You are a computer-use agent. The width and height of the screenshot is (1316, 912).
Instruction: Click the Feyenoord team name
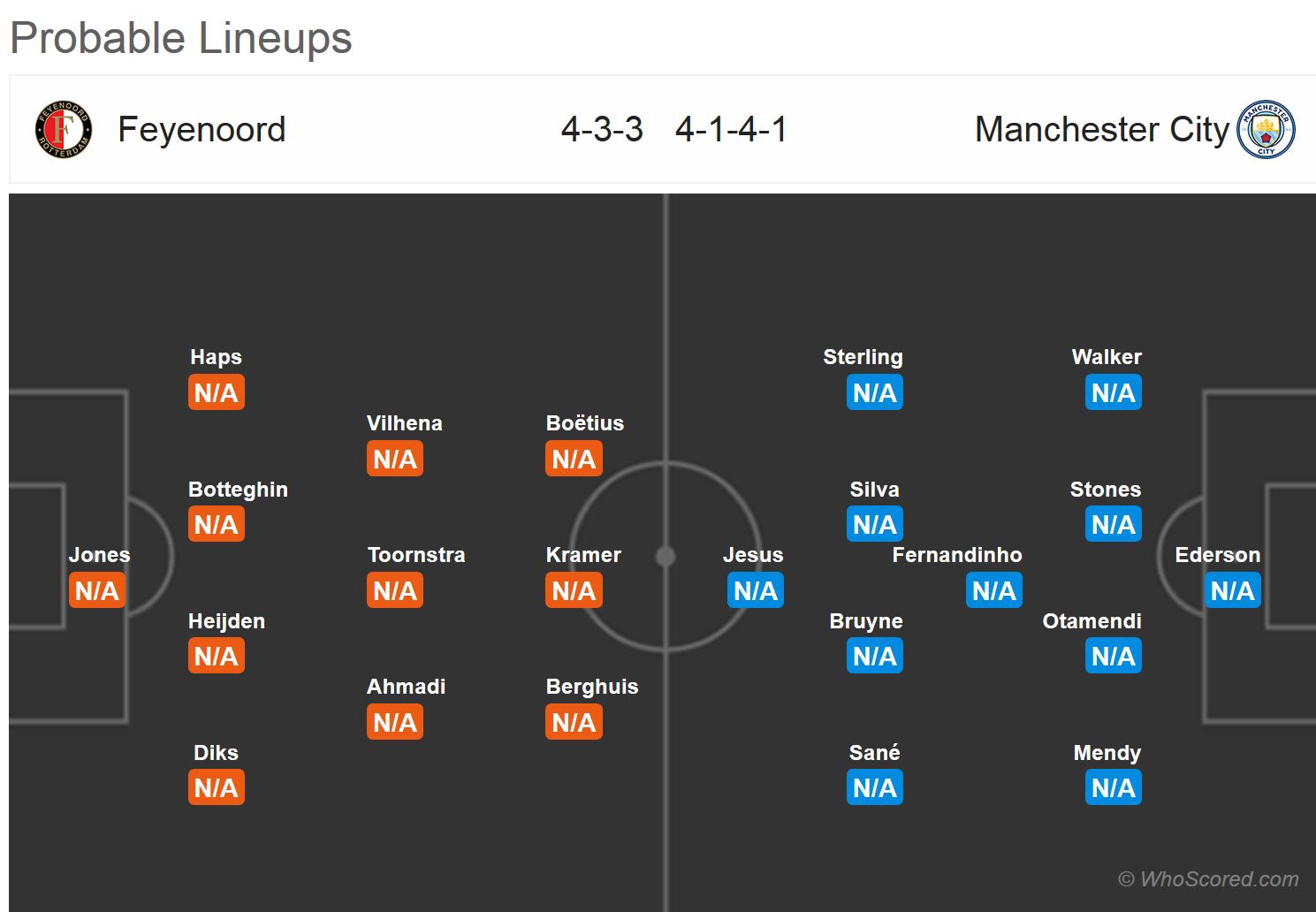(x=202, y=129)
